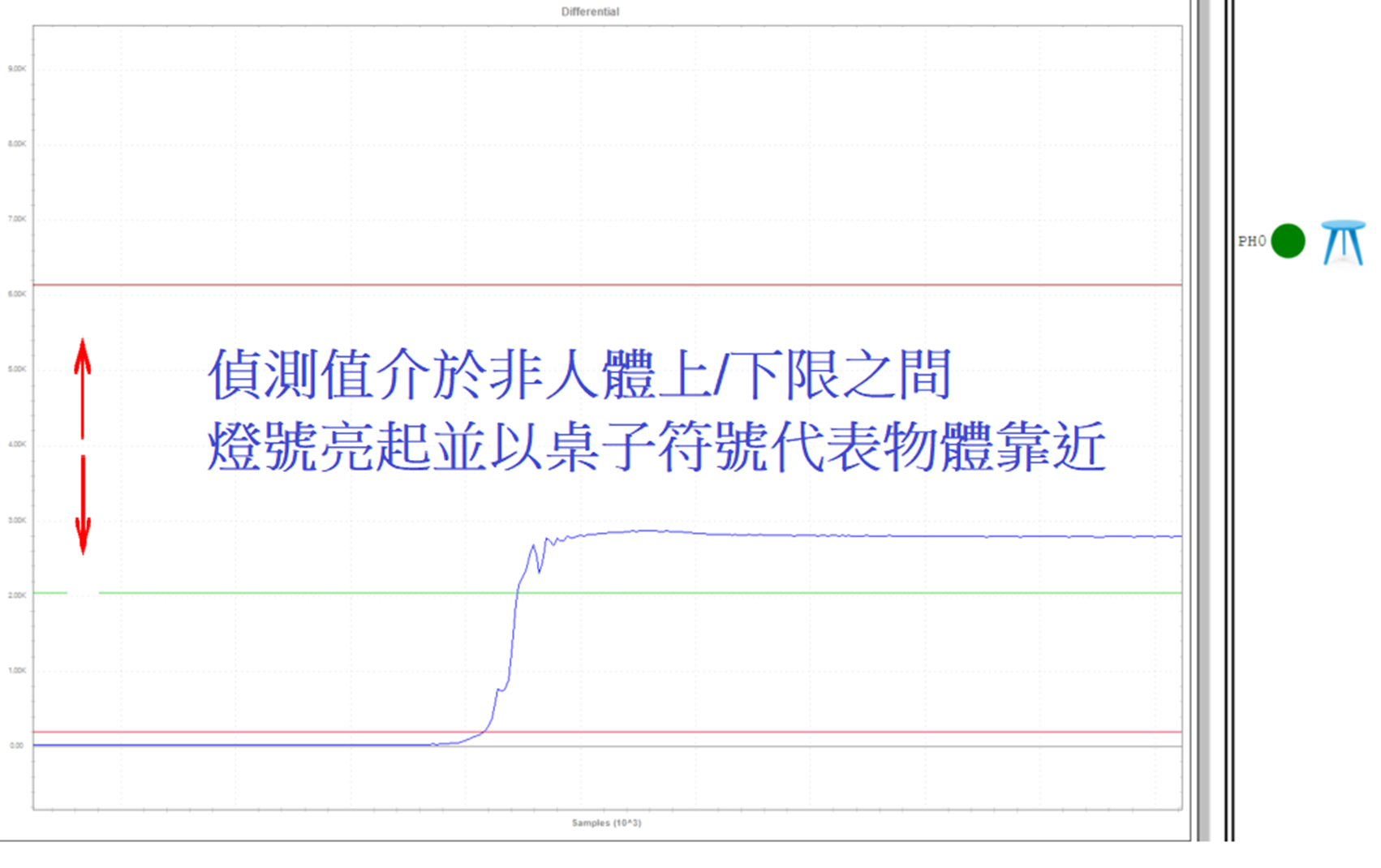This screenshot has width=1381, height=868.
Task: Click the first line of blue Chinese annotation
Action: pyautogui.click(x=579, y=375)
